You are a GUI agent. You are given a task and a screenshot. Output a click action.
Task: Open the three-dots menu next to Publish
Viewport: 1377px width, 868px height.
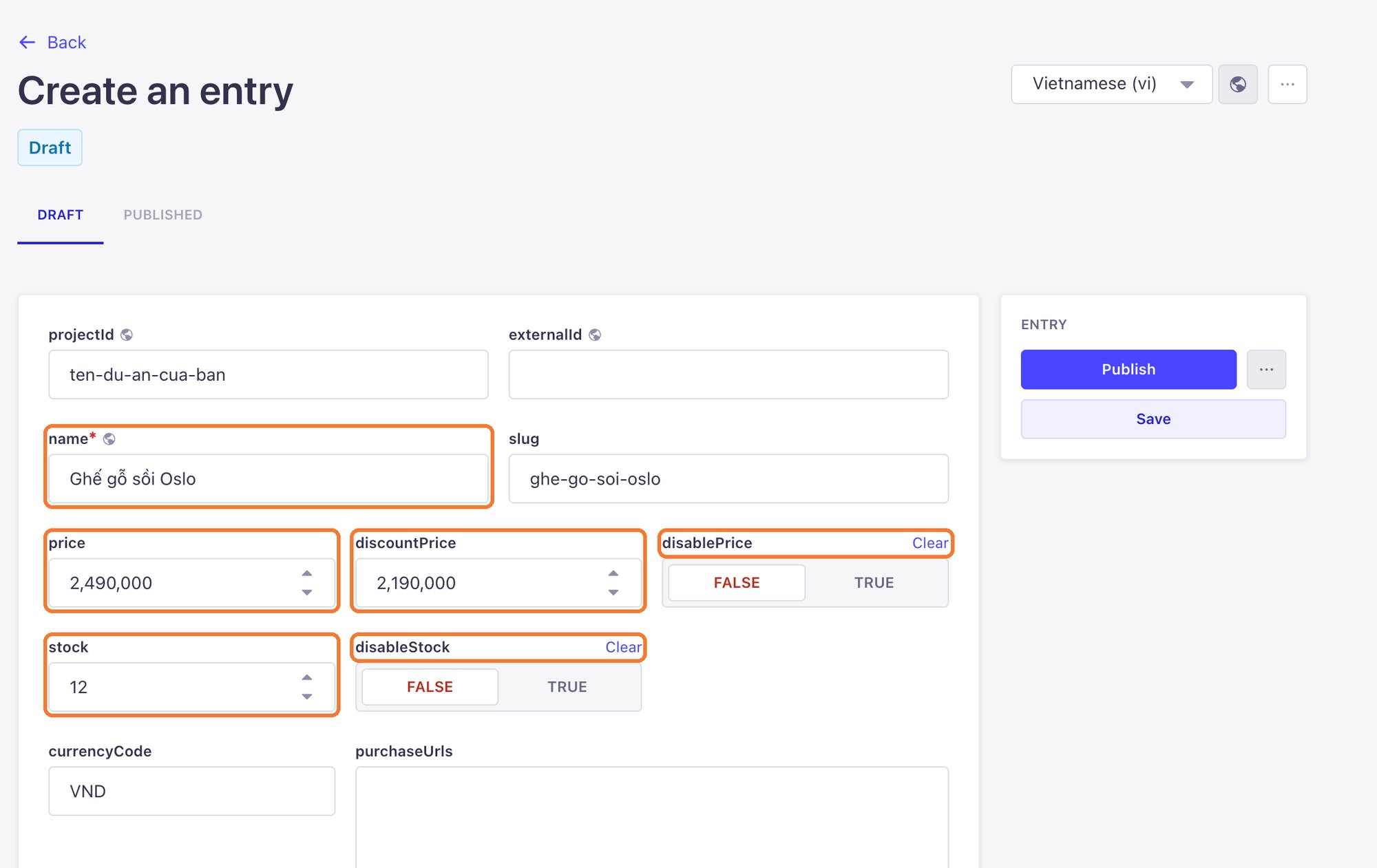tap(1266, 370)
